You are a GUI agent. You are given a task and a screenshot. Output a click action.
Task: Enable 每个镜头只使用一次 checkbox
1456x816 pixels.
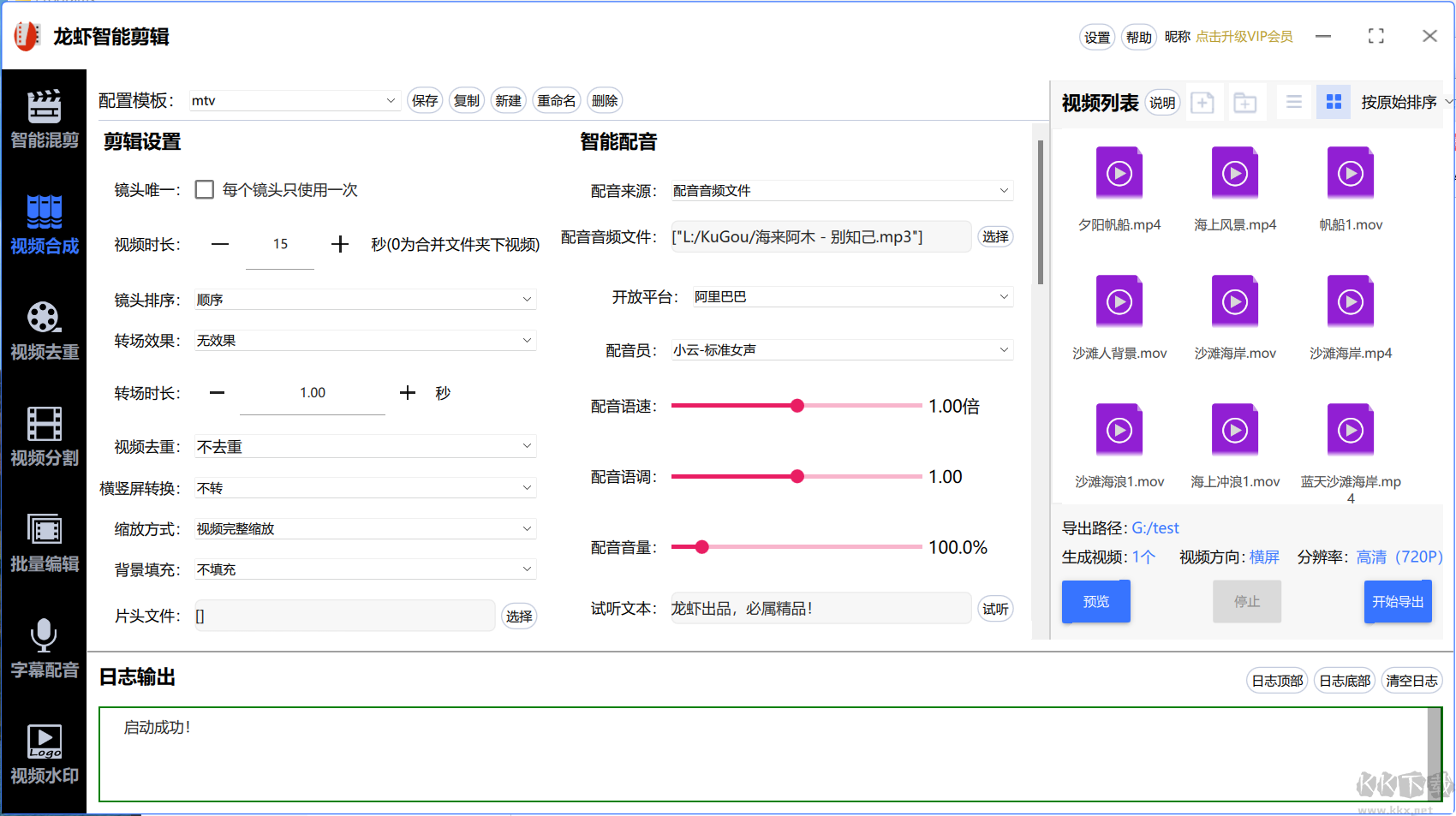point(204,189)
